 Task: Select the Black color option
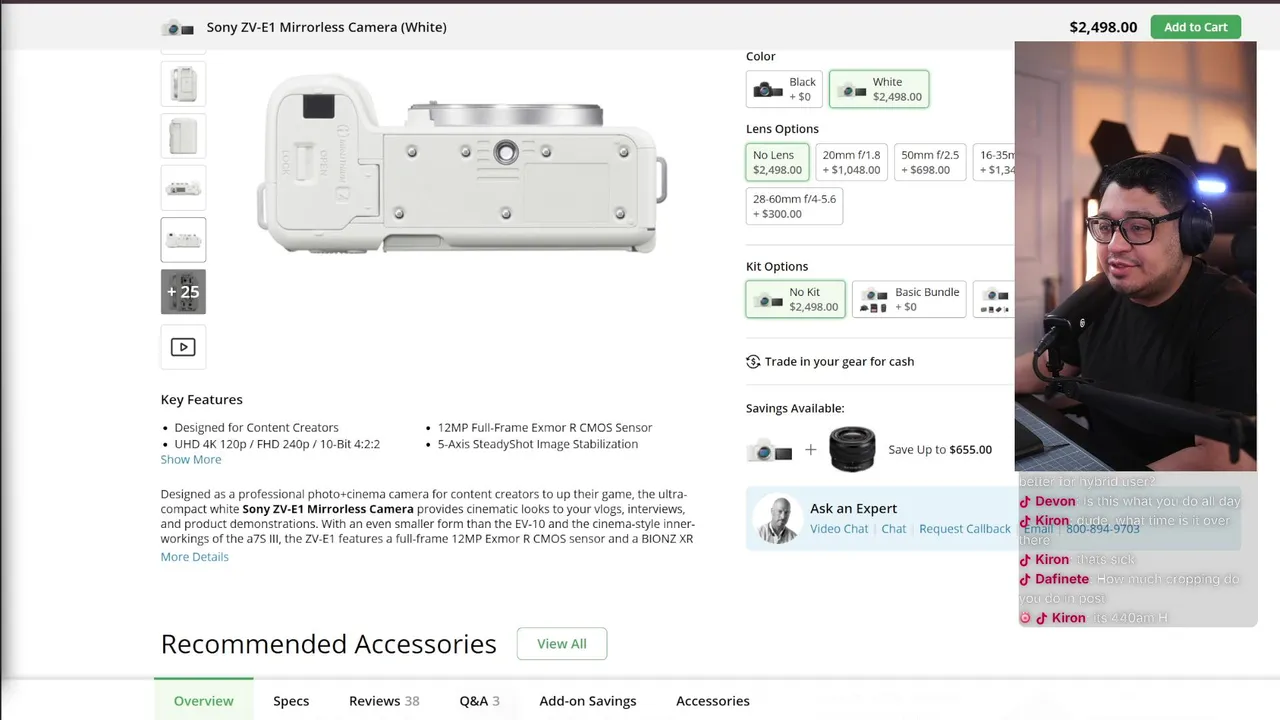(784, 89)
